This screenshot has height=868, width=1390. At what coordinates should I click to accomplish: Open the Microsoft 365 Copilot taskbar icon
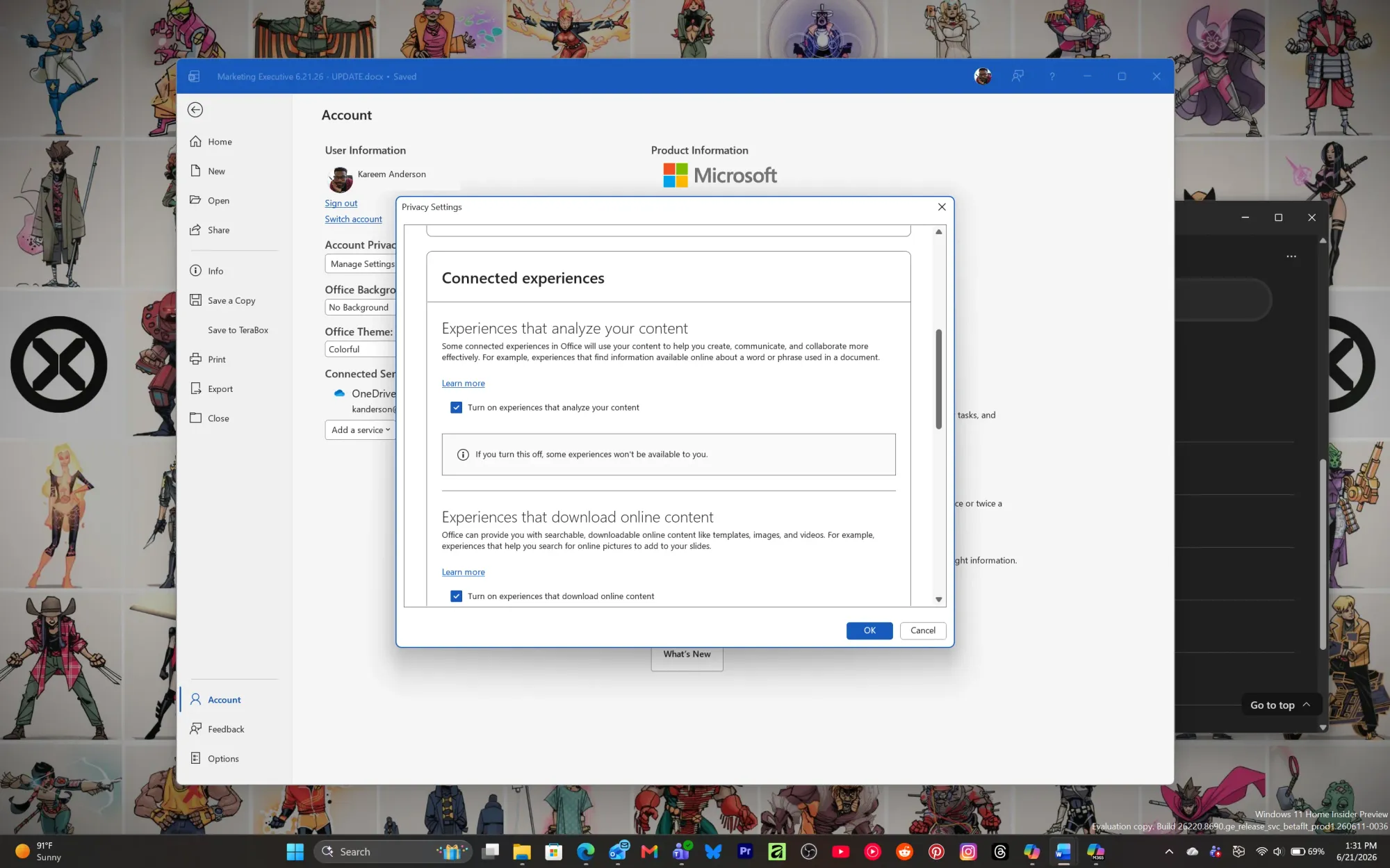tap(1095, 851)
